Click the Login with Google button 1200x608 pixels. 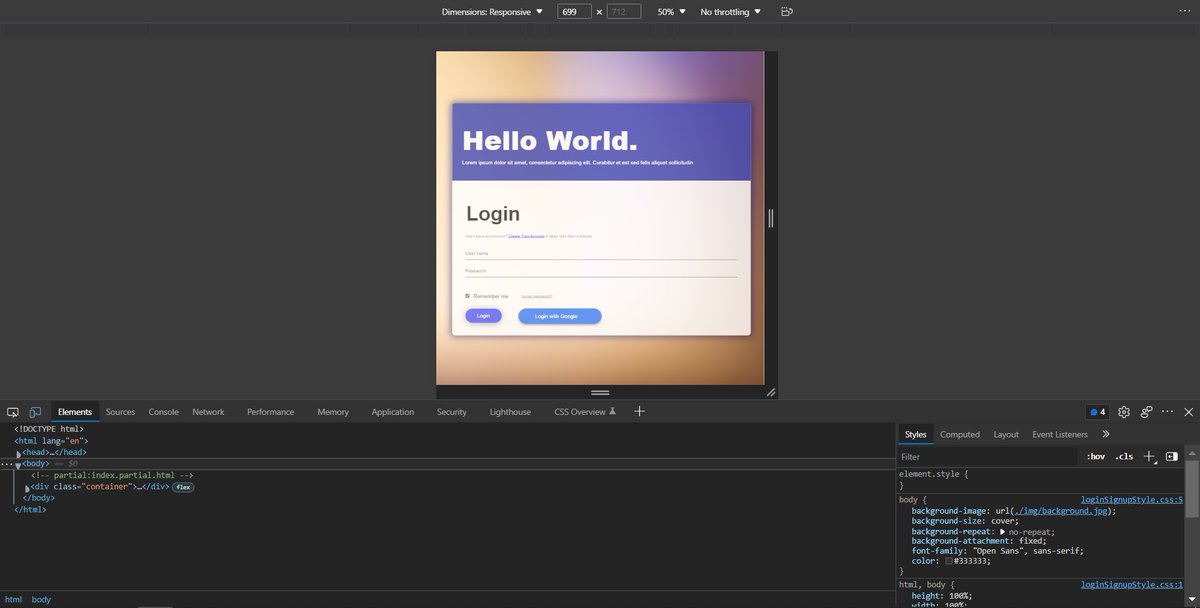[x=560, y=316]
